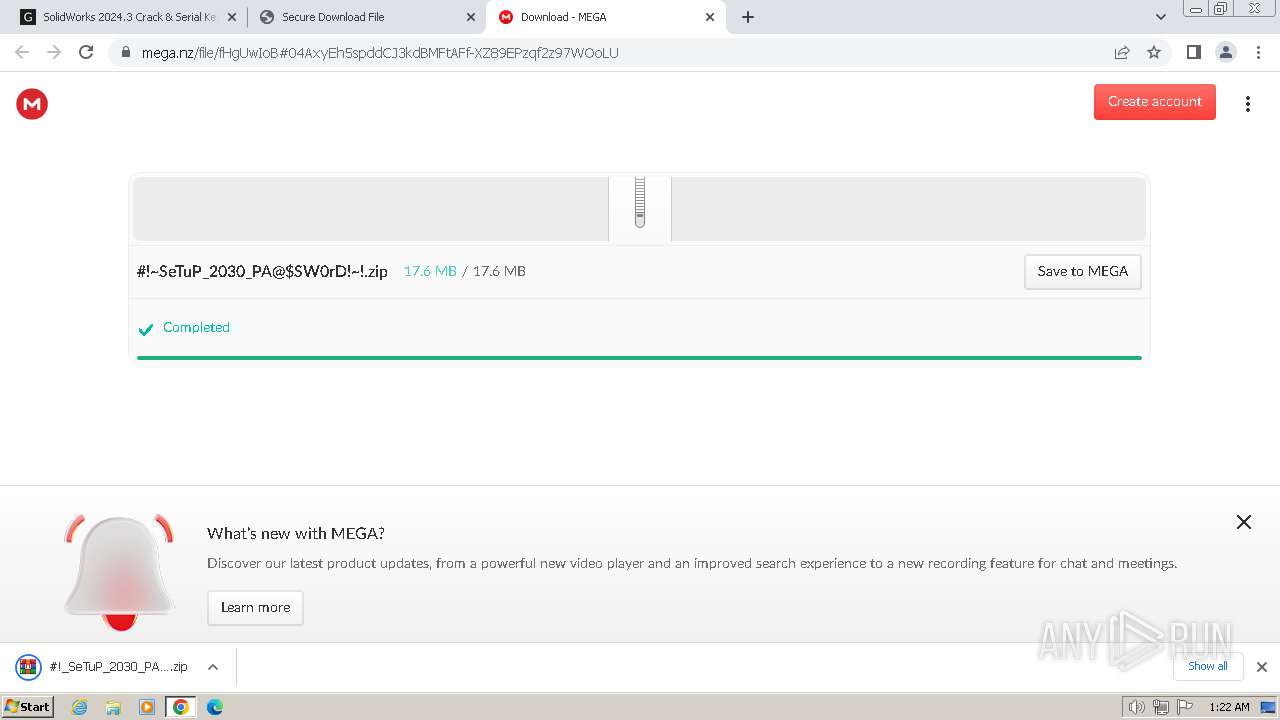
Task: Open the Action Center flag icon
Action: click(1185, 707)
